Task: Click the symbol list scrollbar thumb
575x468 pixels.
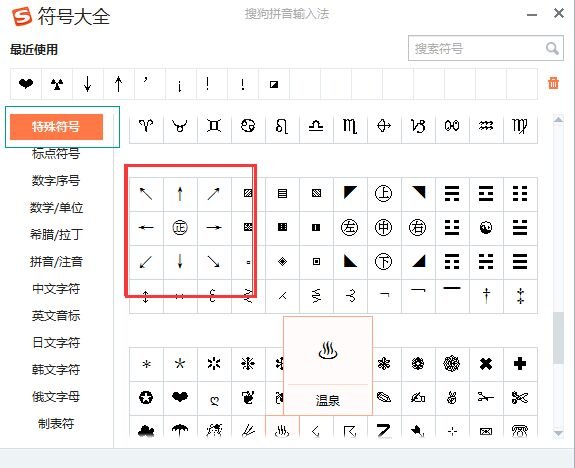Action: 558,337
